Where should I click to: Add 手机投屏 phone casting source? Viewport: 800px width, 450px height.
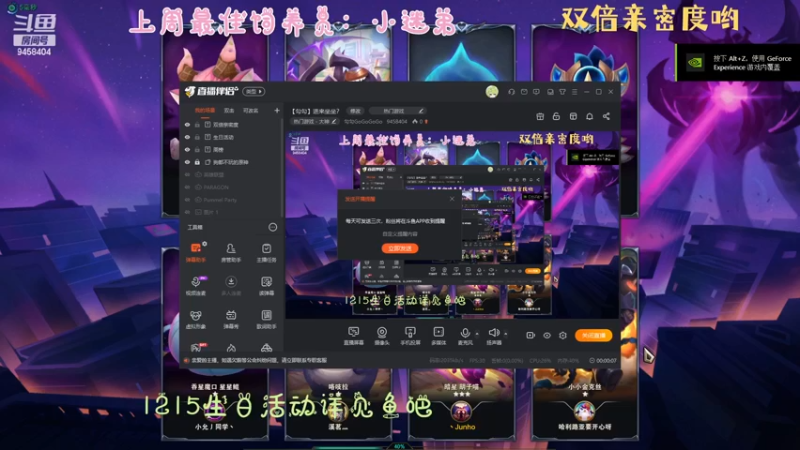pos(410,336)
